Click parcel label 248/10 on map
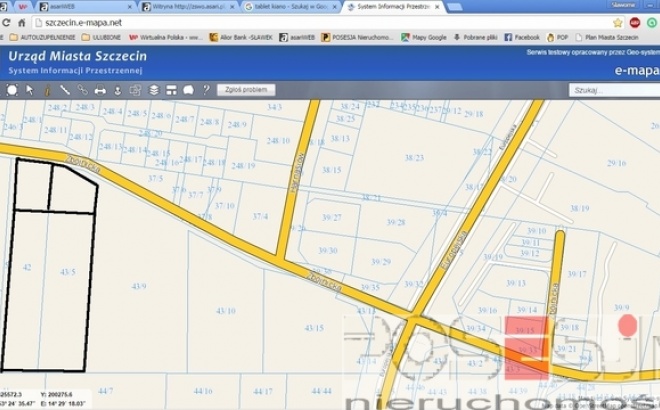The height and width of the screenshot is (410, 660). 278,141
